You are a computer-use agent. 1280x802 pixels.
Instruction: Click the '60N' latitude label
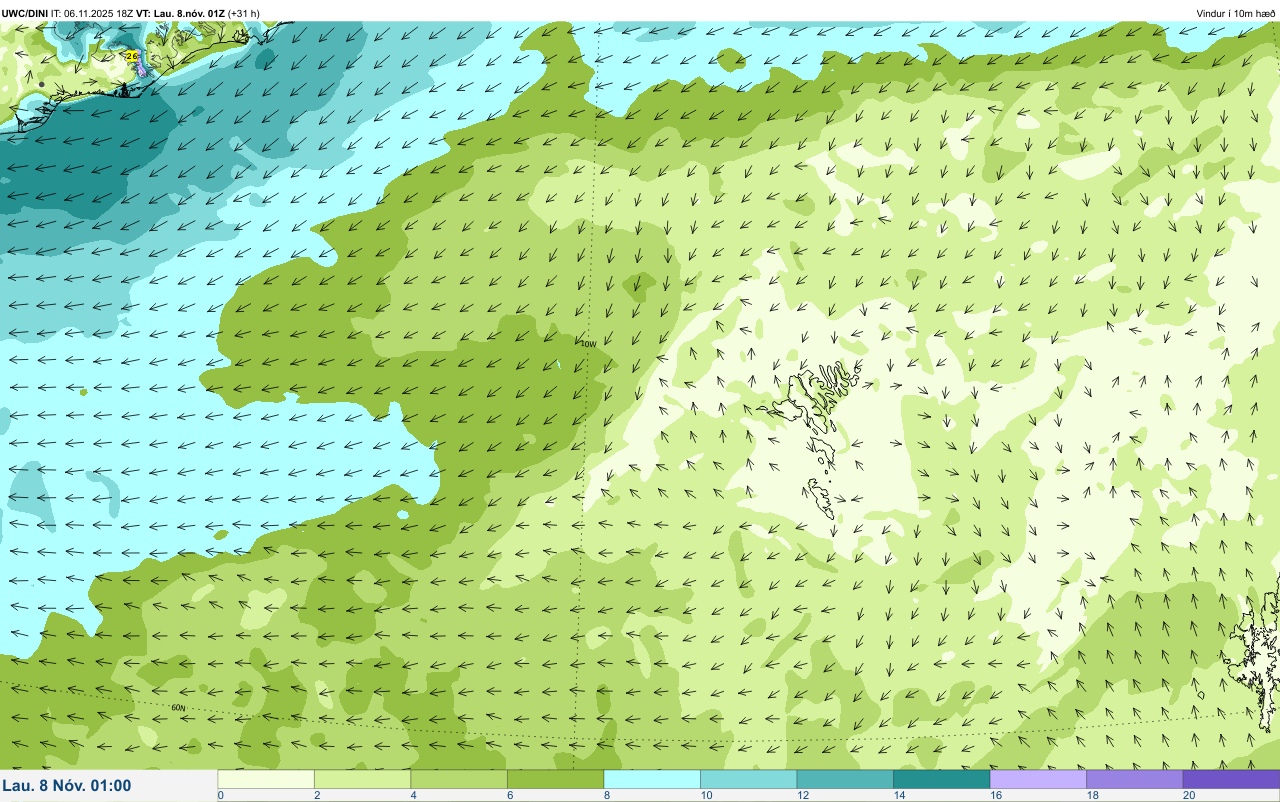tap(179, 708)
